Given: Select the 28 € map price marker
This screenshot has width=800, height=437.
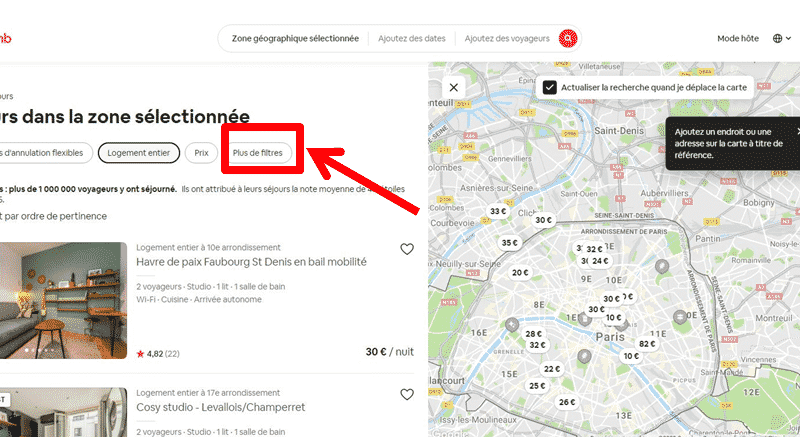Looking at the screenshot, I should tap(533, 333).
